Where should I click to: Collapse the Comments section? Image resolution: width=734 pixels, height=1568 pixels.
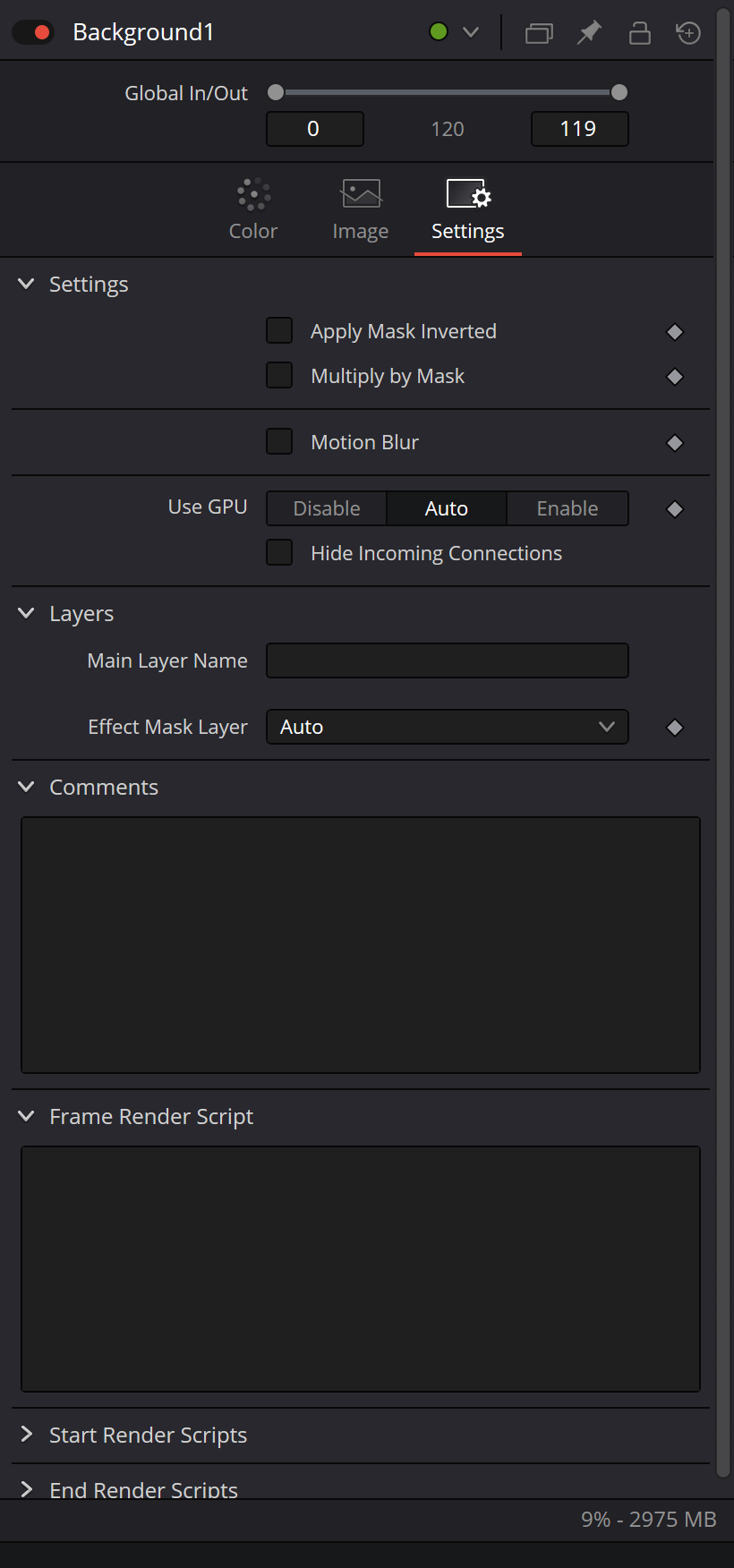tap(27, 787)
